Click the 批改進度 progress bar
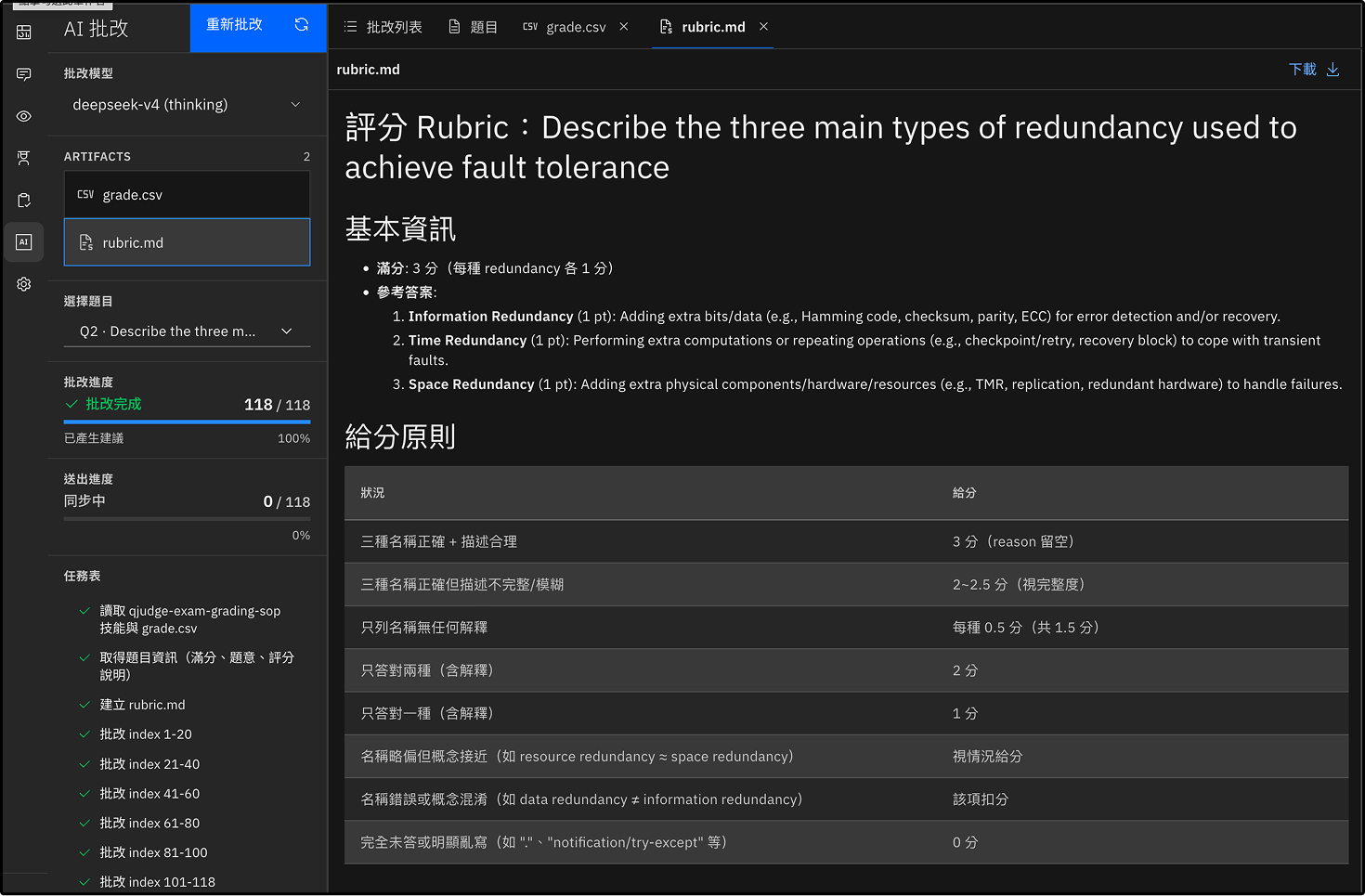Screen dimensions: 1365x896 tap(187, 422)
